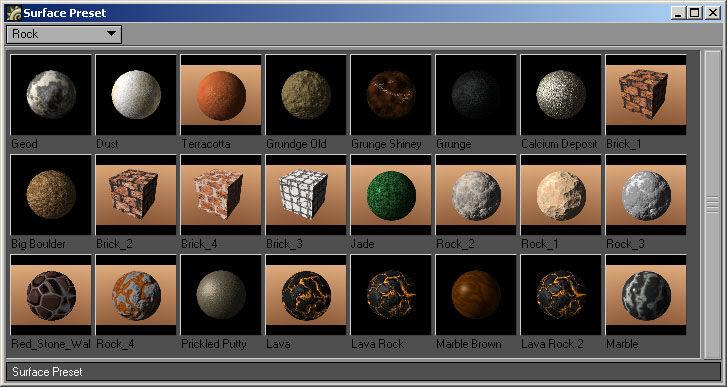Choose the Red_Stone_Wall preset thumbnail

pos(51,295)
